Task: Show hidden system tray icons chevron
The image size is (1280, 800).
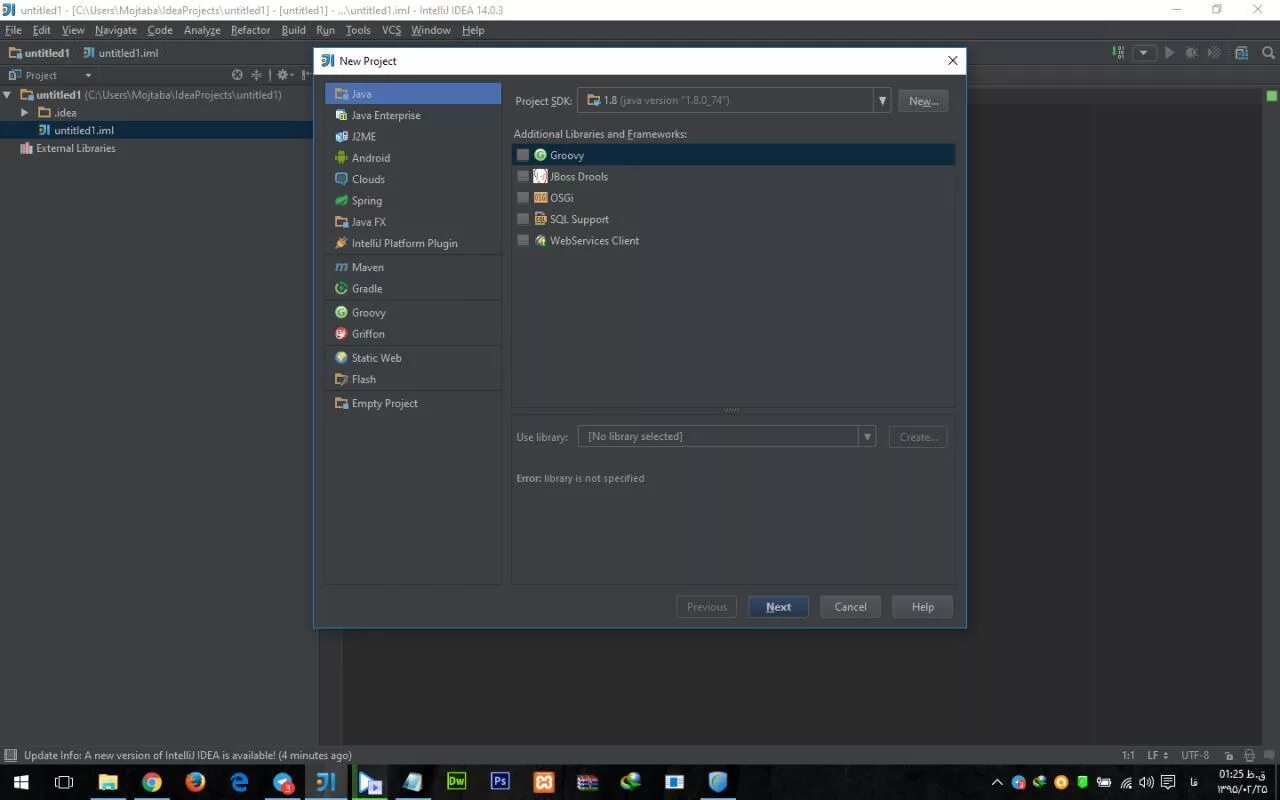Action: [997, 782]
